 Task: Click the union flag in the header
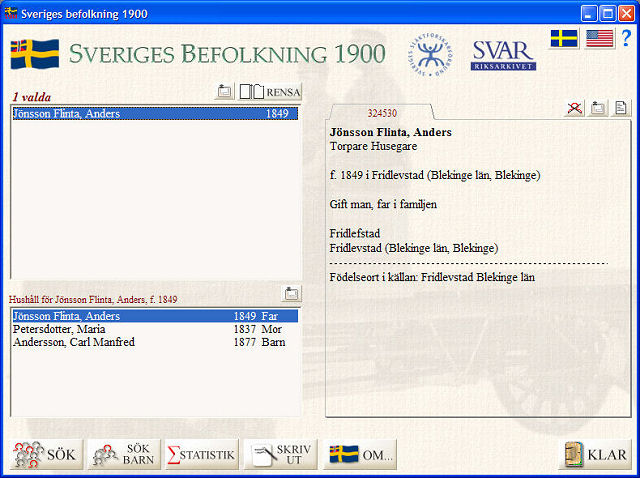pyautogui.click(x=35, y=54)
